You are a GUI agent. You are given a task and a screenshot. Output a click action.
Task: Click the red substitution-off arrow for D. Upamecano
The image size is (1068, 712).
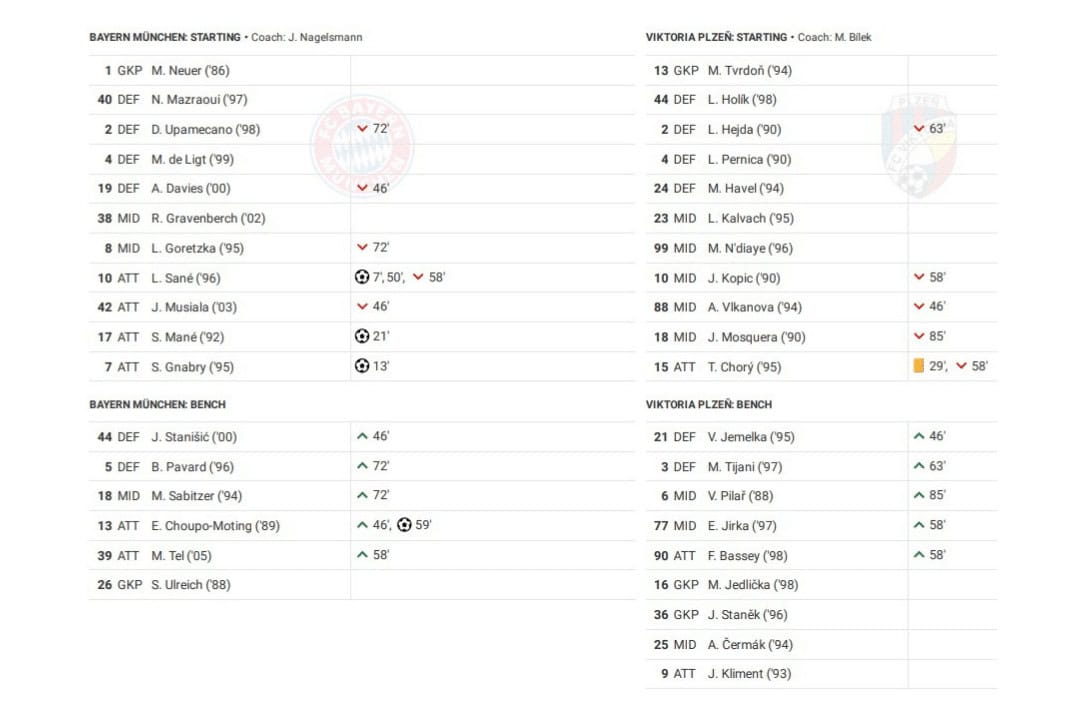[x=362, y=129]
